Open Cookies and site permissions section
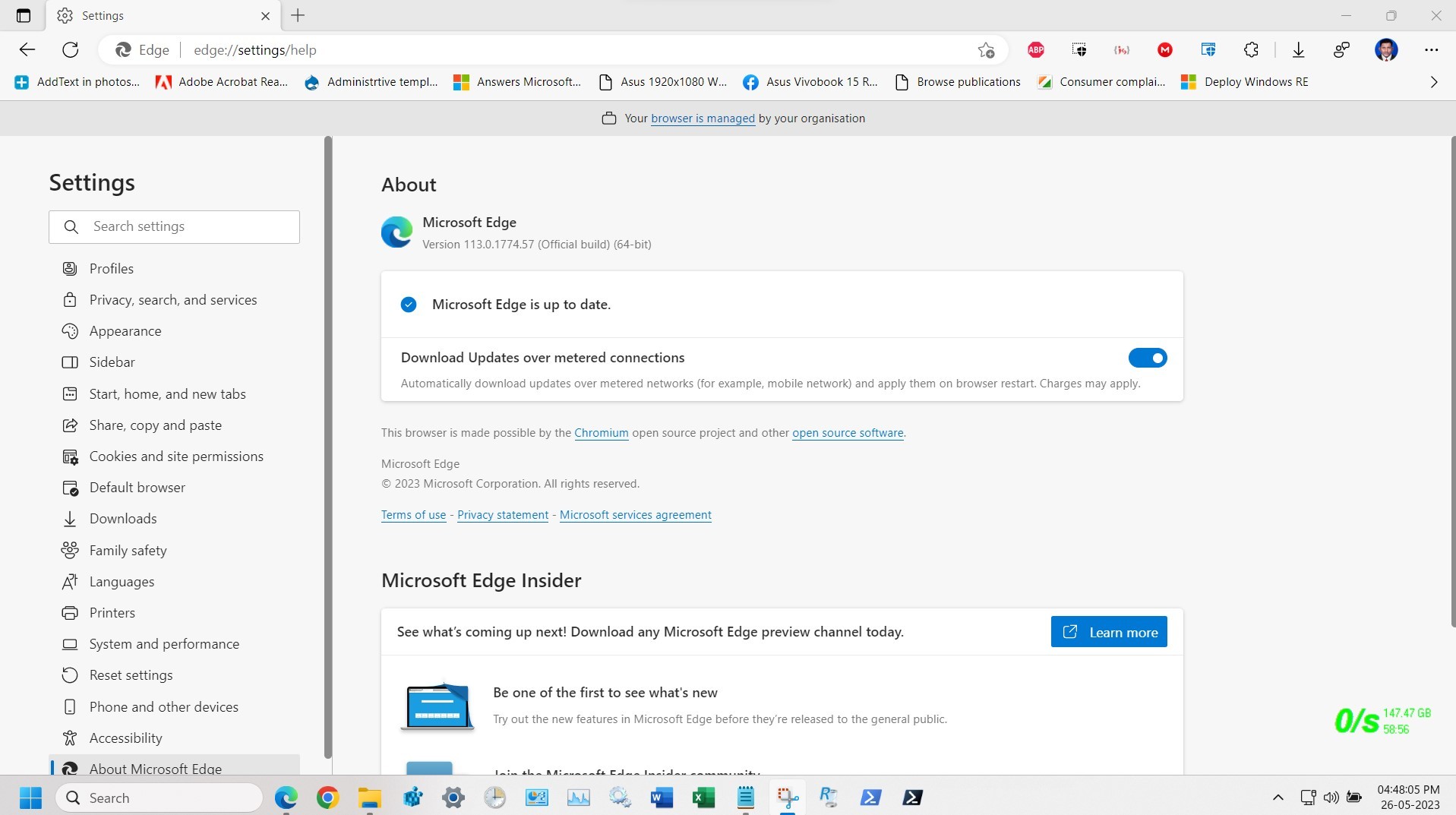 175,456
